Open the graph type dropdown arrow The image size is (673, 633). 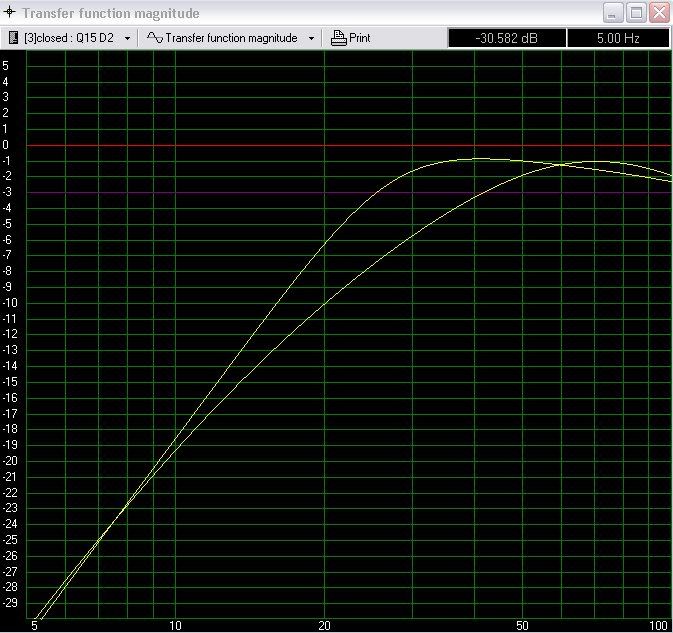[312, 39]
